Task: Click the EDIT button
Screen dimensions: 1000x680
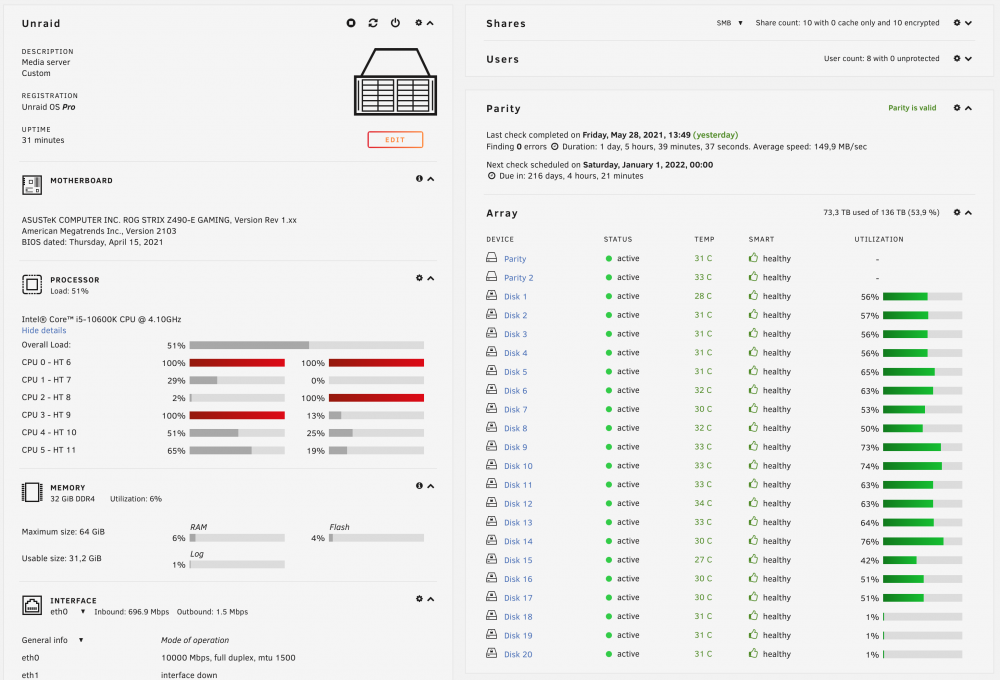Action: tap(395, 140)
